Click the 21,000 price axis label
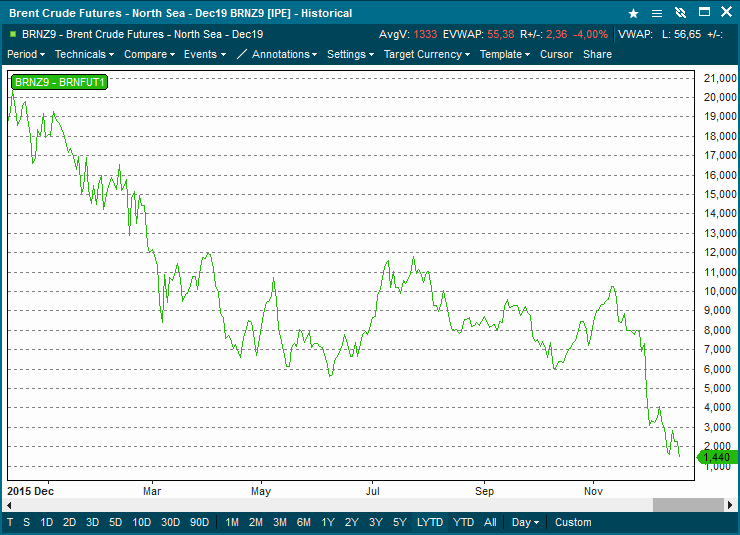This screenshot has width=740, height=535. coord(720,78)
